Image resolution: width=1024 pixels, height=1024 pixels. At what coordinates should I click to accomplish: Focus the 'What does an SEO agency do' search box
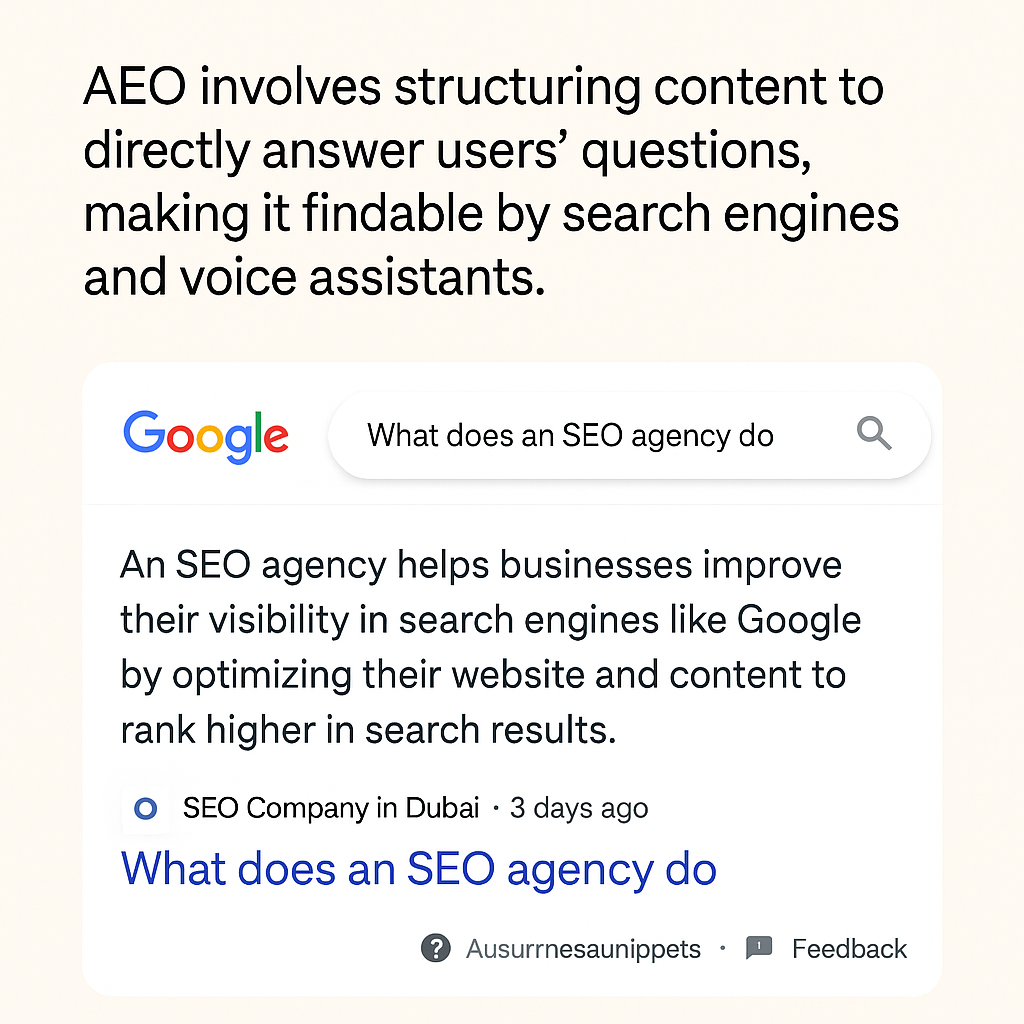[x=630, y=435]
